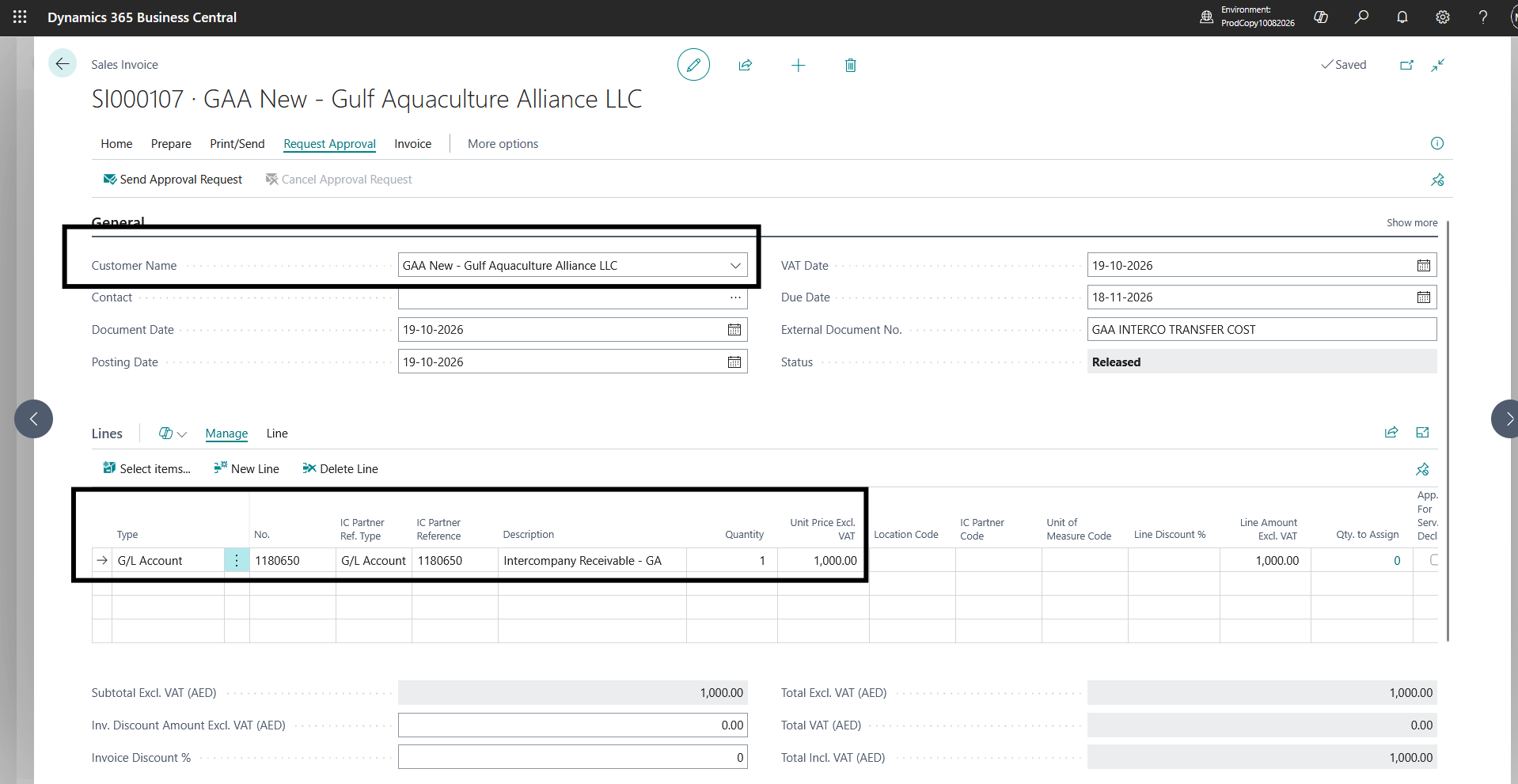
Task: Open the settings gear
Action: (1443, 17)
